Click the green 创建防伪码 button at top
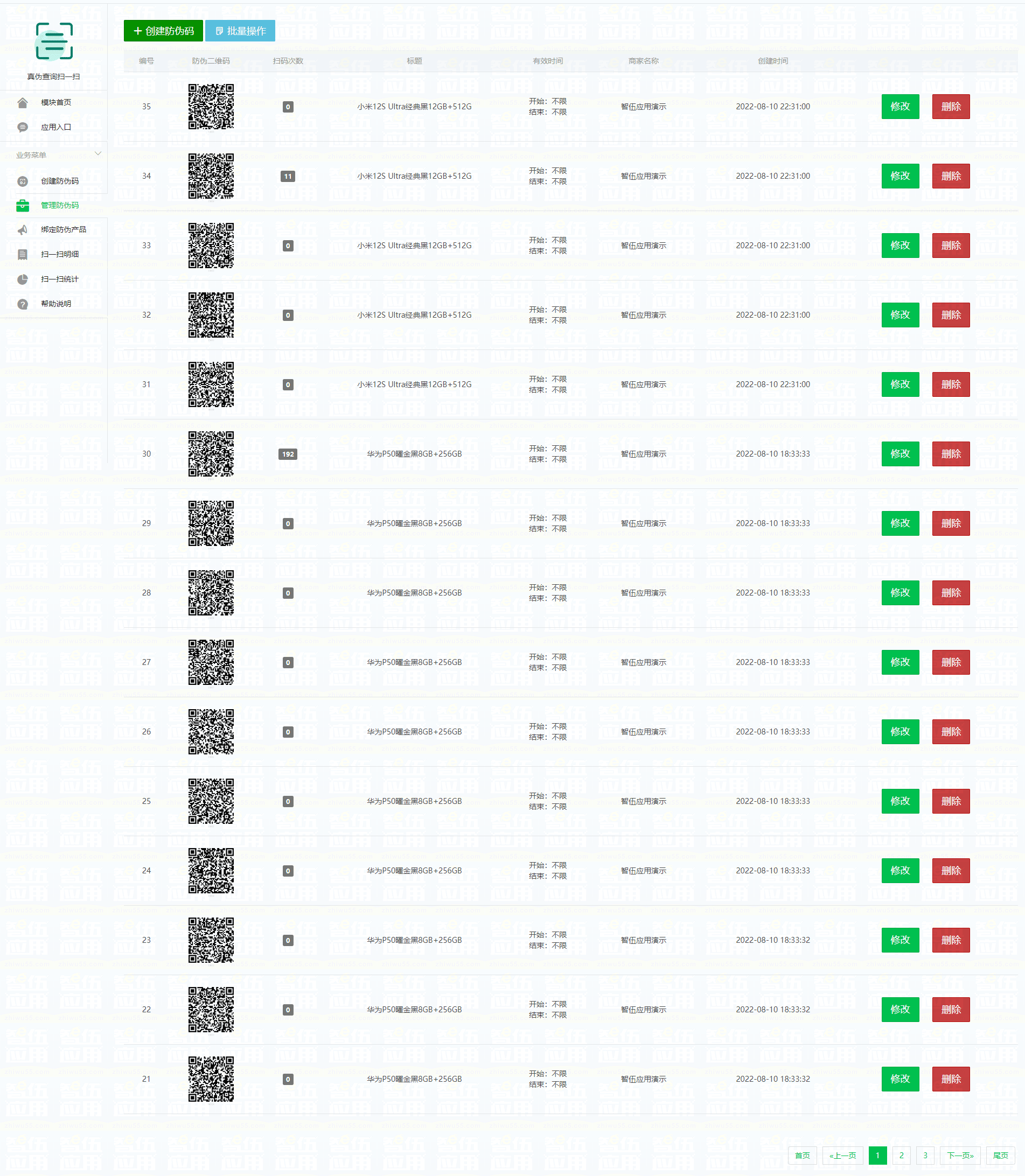The image size is (1025, 1176). click(163, 31)
